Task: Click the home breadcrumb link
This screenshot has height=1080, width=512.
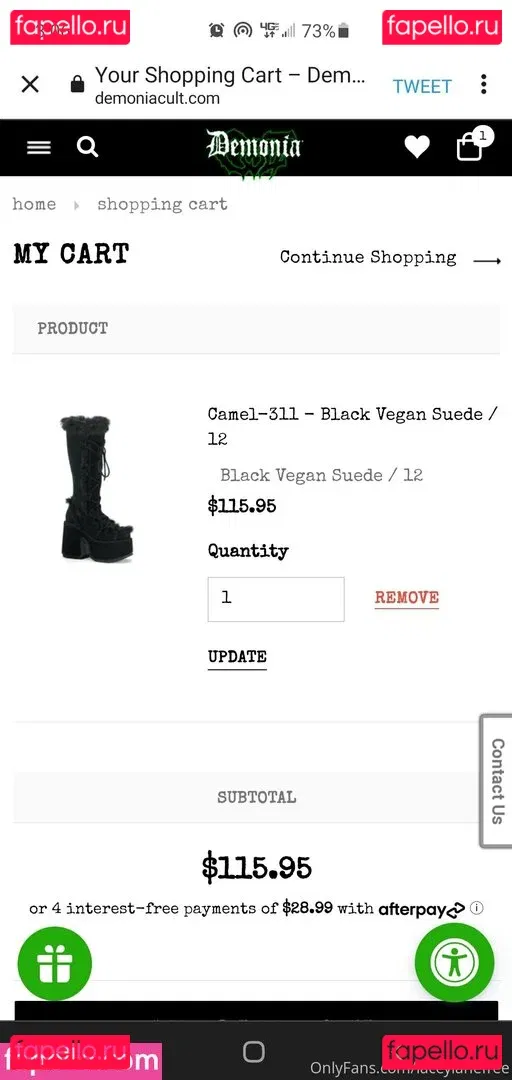Action: [34, 205]
